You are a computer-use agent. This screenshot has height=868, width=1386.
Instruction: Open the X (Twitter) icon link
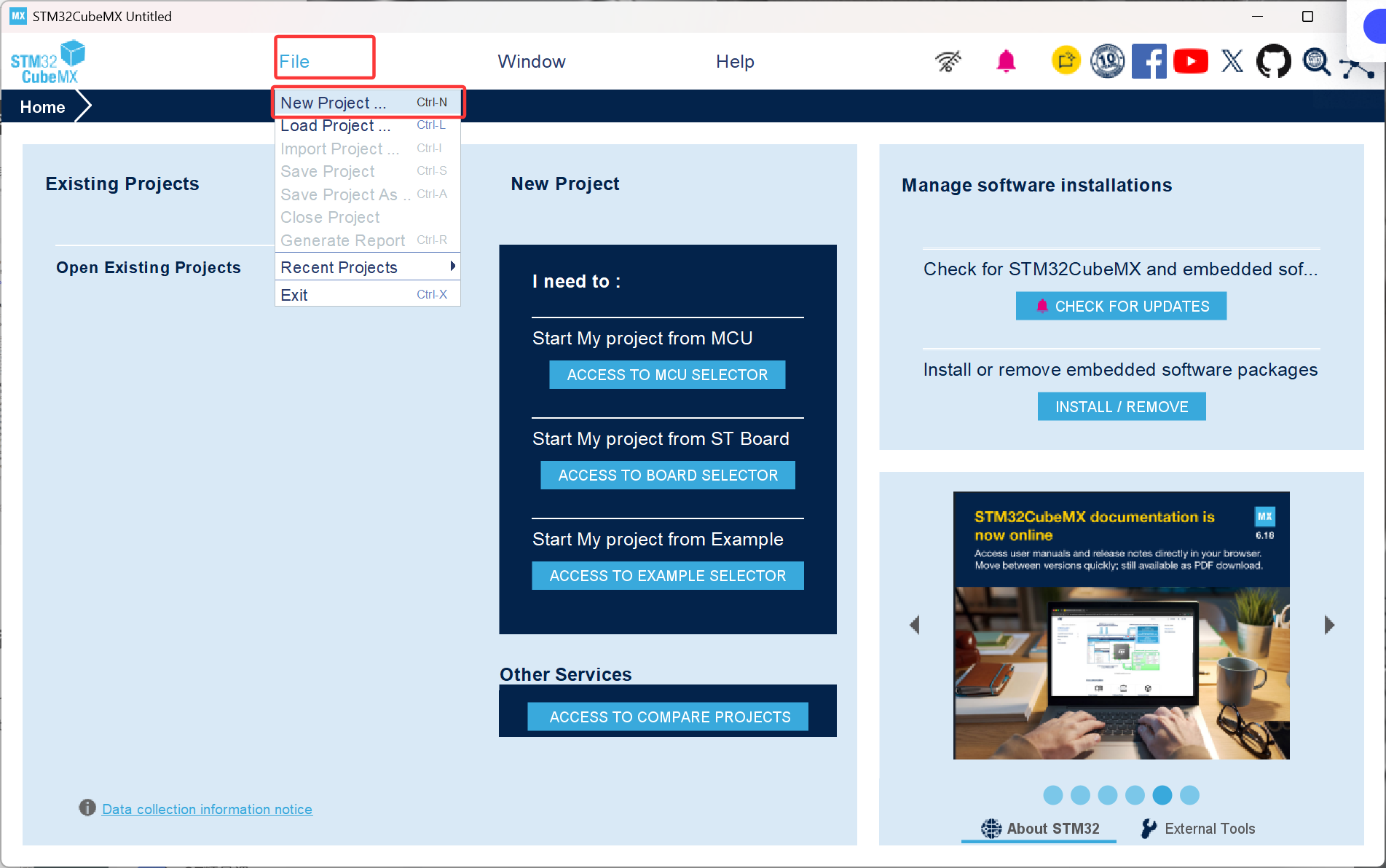click(x=1232, y=61)
